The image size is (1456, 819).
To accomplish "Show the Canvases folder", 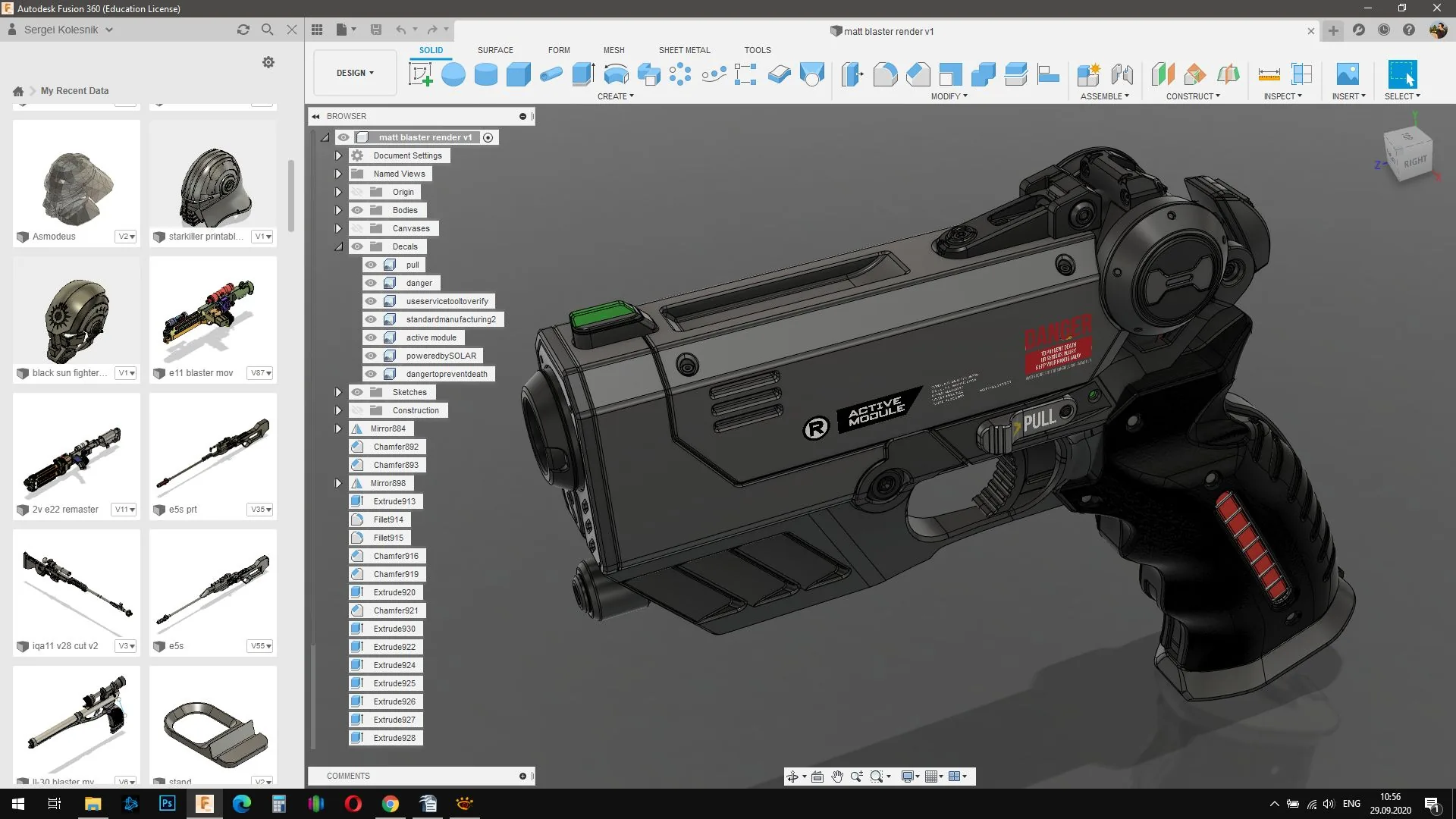I will point(357,228).
